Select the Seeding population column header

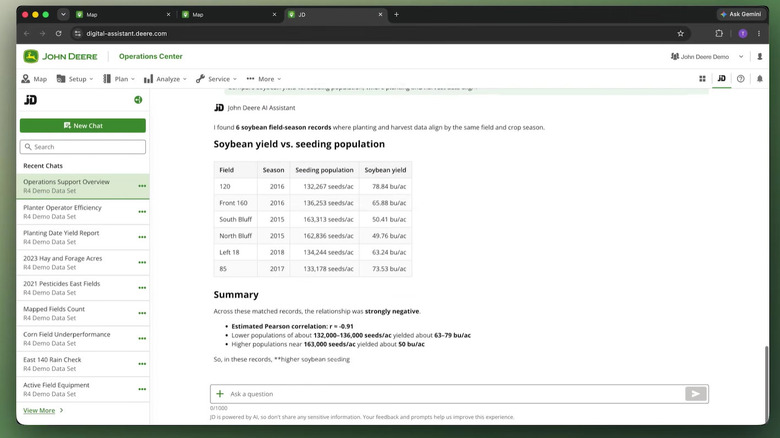[324, 170]
